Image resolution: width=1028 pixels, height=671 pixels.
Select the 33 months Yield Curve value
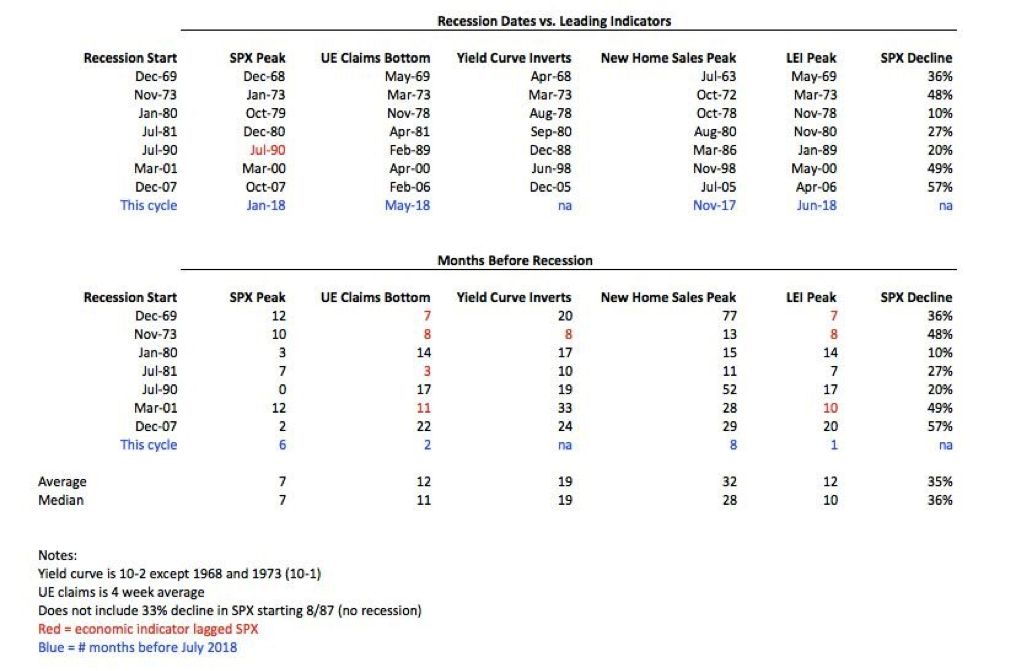tap(564, 408)
